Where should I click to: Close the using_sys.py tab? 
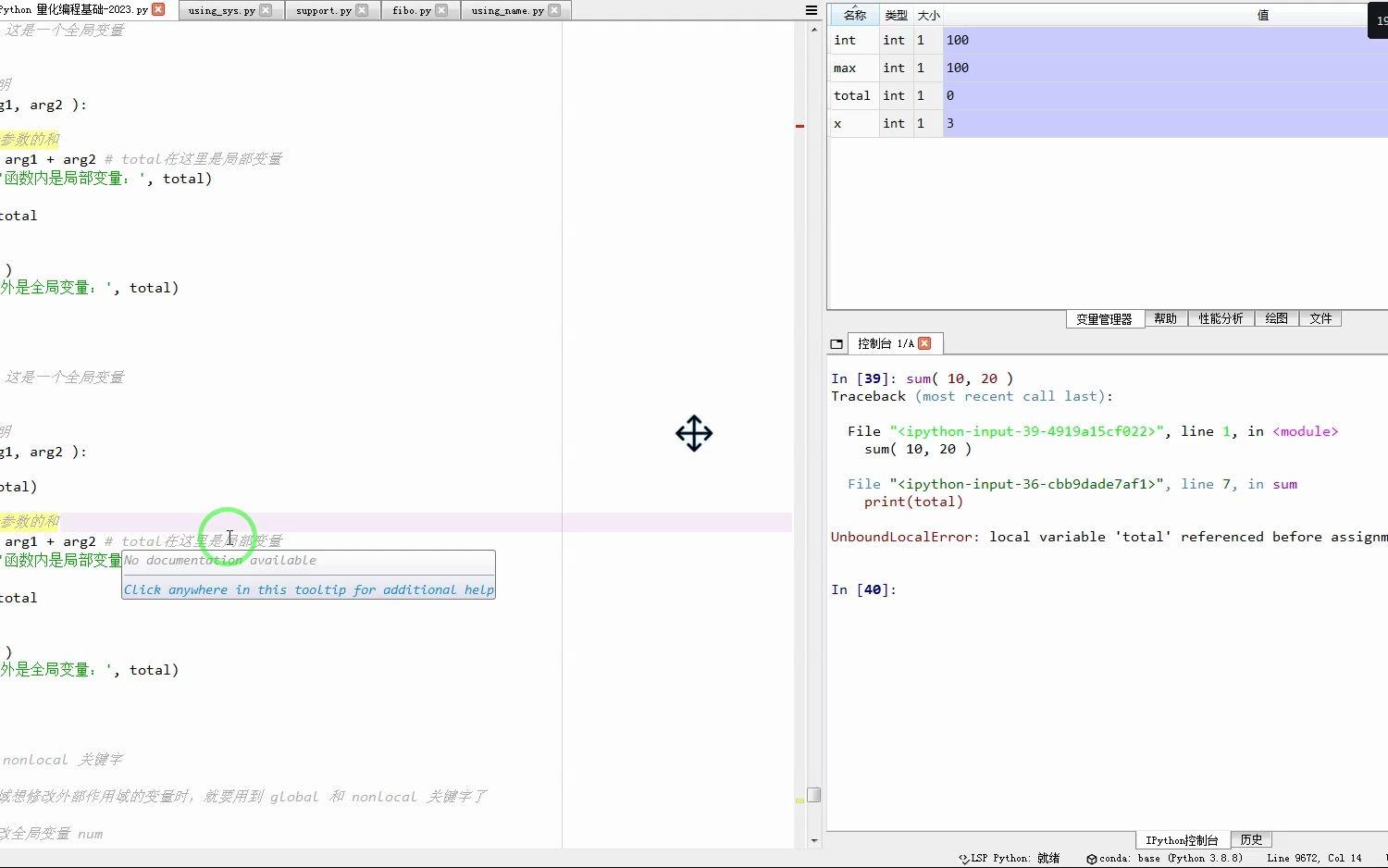coord(266,10)
